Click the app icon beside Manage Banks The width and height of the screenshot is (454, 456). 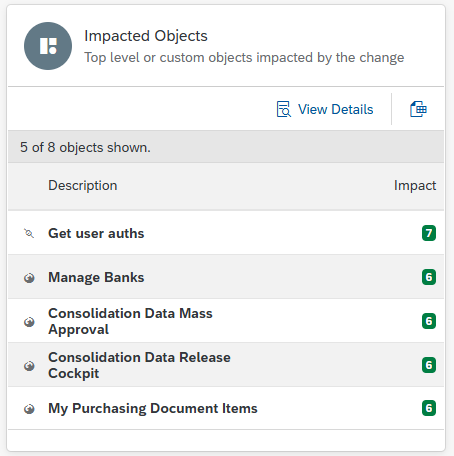coord(29,277)
